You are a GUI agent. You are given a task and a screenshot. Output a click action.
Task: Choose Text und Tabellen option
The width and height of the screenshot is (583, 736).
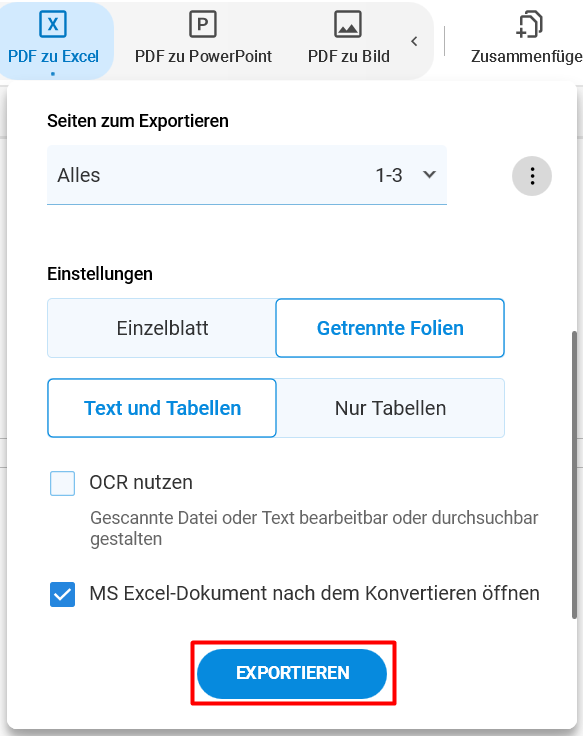point(162,408)
